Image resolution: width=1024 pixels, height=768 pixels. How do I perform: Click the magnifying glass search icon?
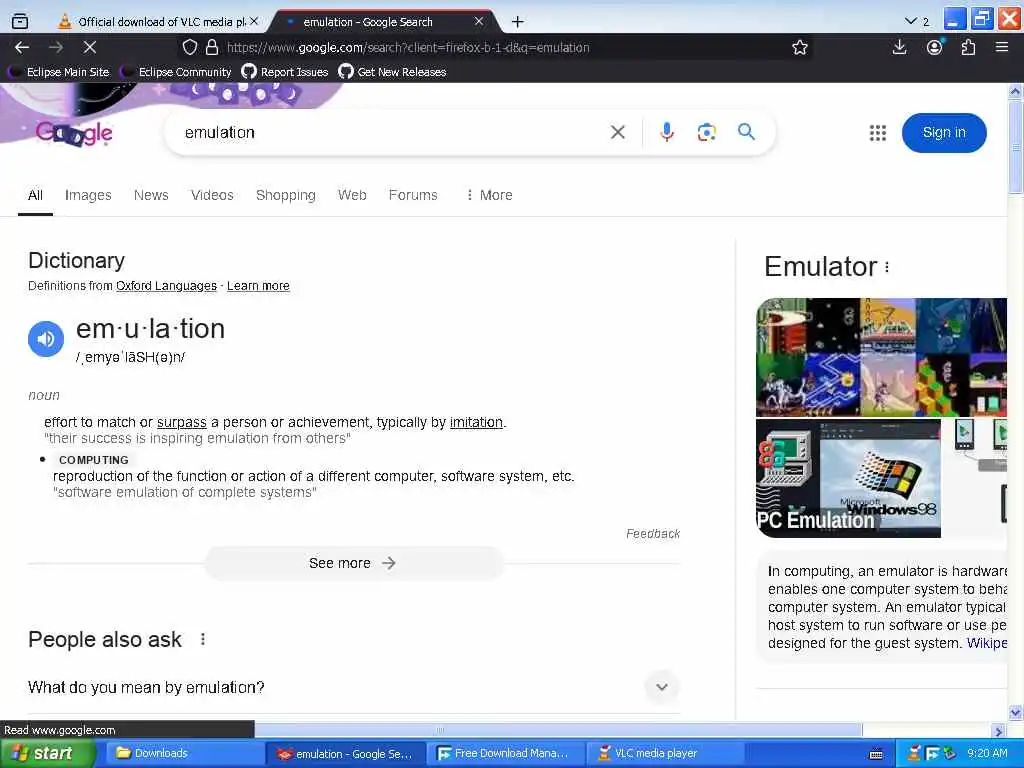(x=746, y=132)
